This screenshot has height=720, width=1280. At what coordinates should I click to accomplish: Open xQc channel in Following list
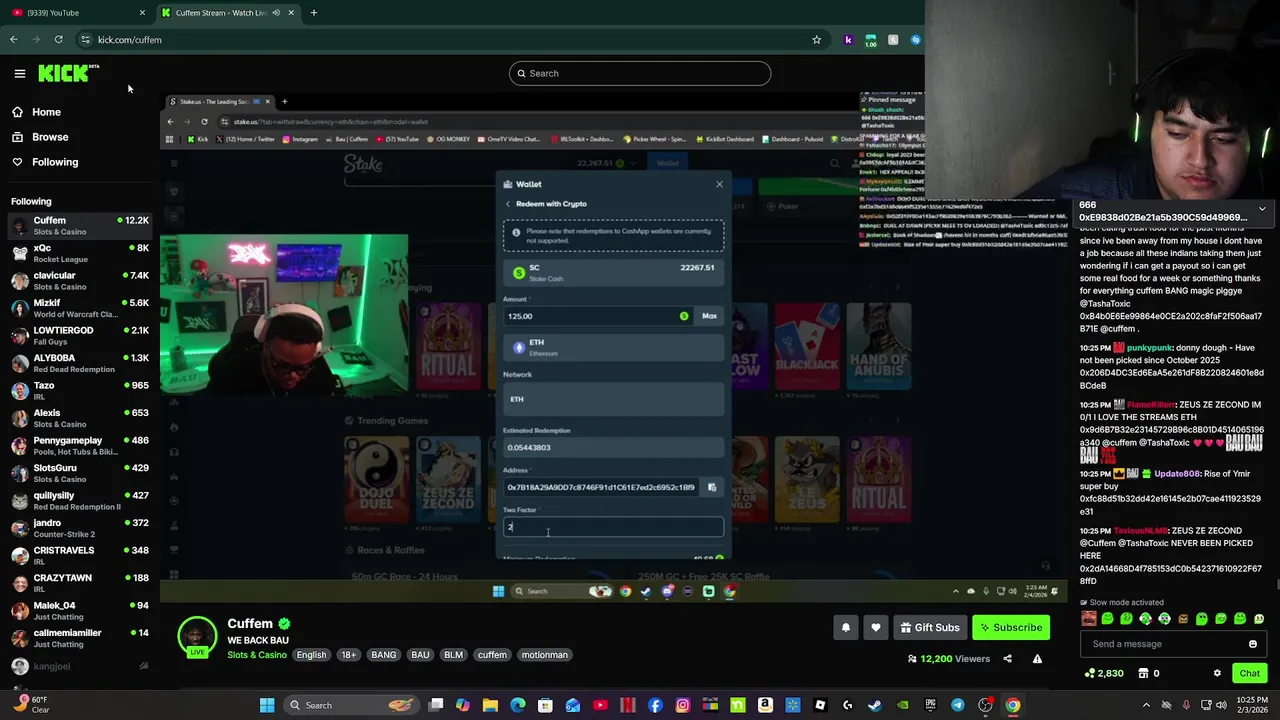78,254
